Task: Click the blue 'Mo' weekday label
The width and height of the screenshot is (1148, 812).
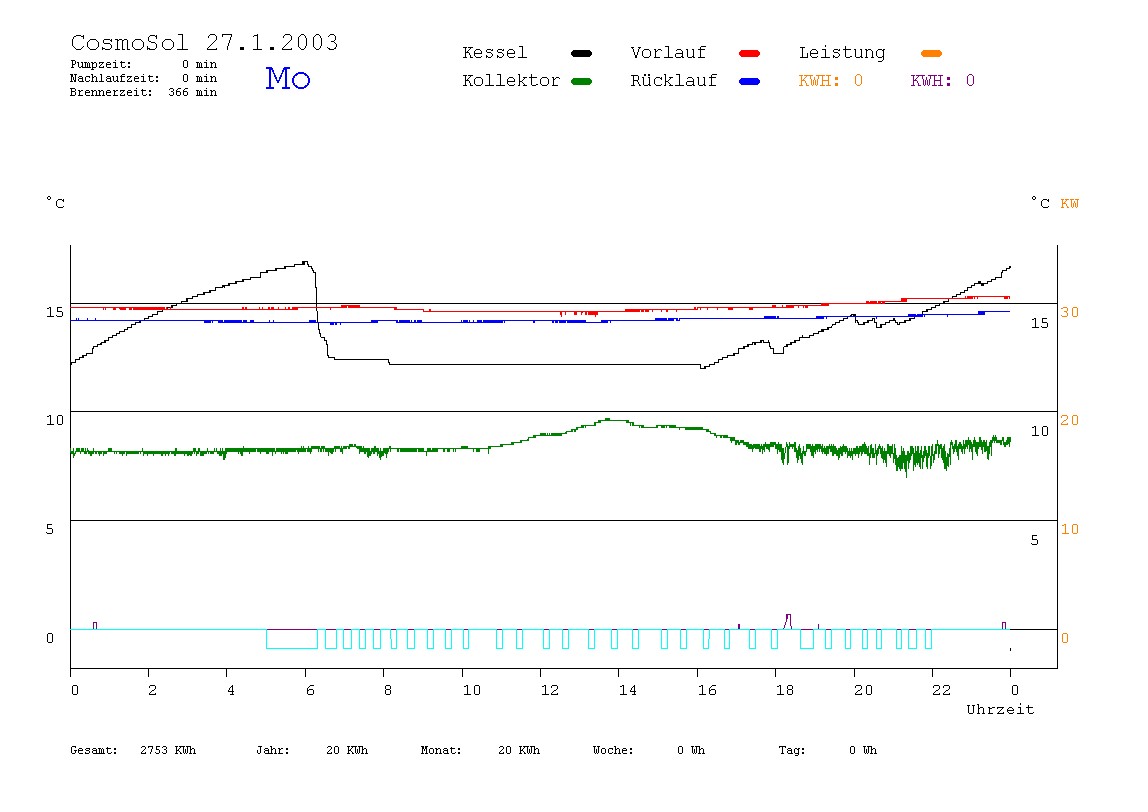Action: (288, 78)
